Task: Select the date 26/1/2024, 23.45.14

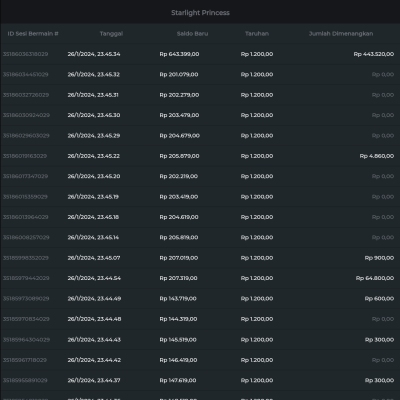Action: (x=93, y=237)
